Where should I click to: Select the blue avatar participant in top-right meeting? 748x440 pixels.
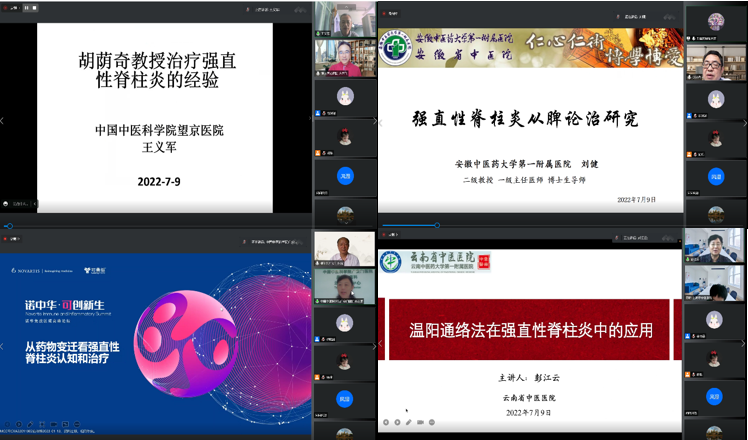(715, 176)
